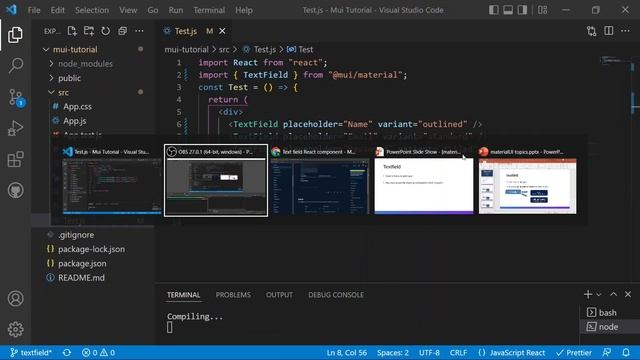
Task: Create a new file in Explorer
Action: click(x=72, y=31)
